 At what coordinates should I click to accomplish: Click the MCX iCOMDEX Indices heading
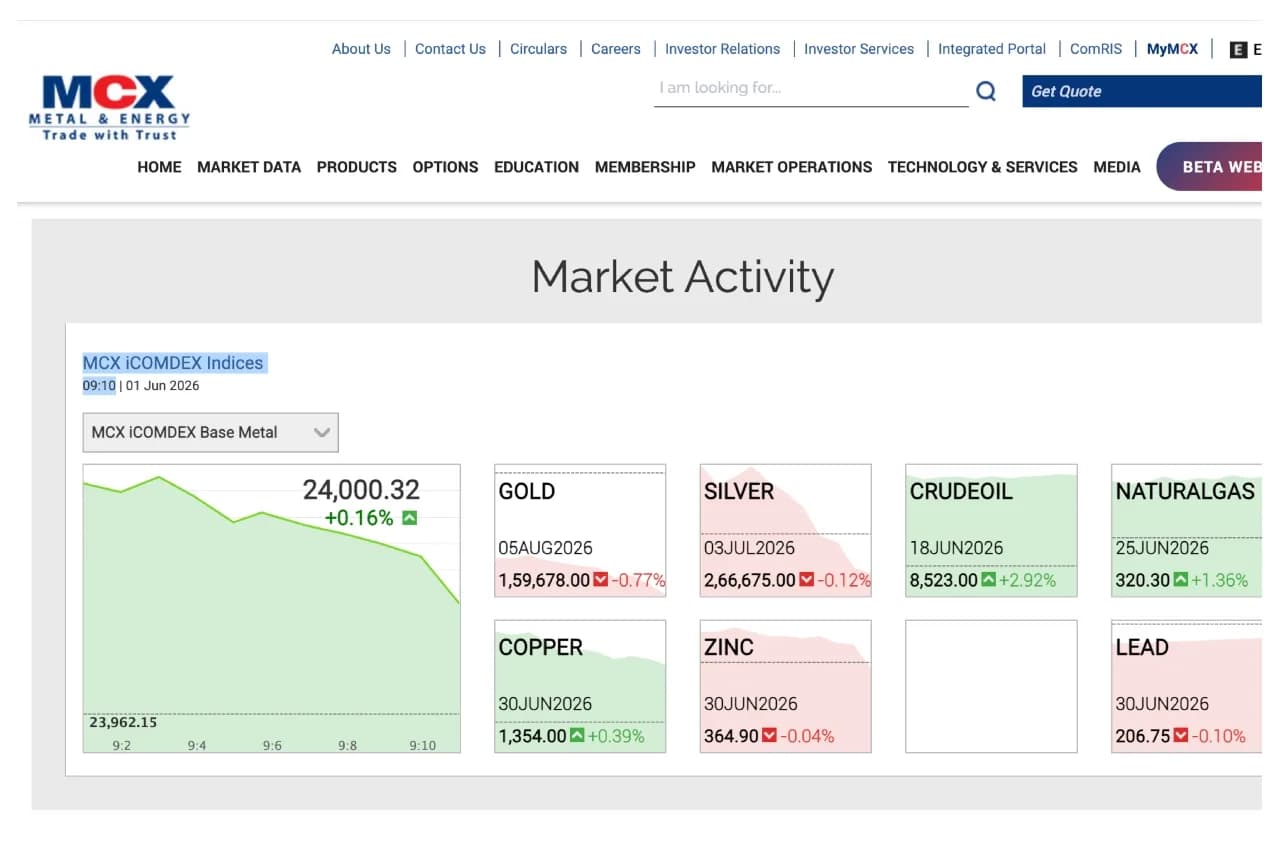[x=173, y=363]
